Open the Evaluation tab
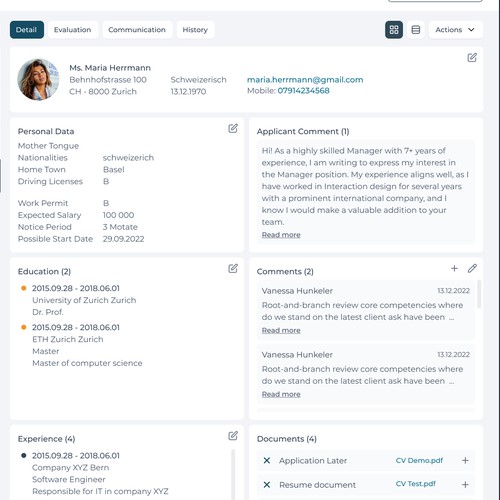This screenshot has width=500, height=500. (x=73, y=30)
